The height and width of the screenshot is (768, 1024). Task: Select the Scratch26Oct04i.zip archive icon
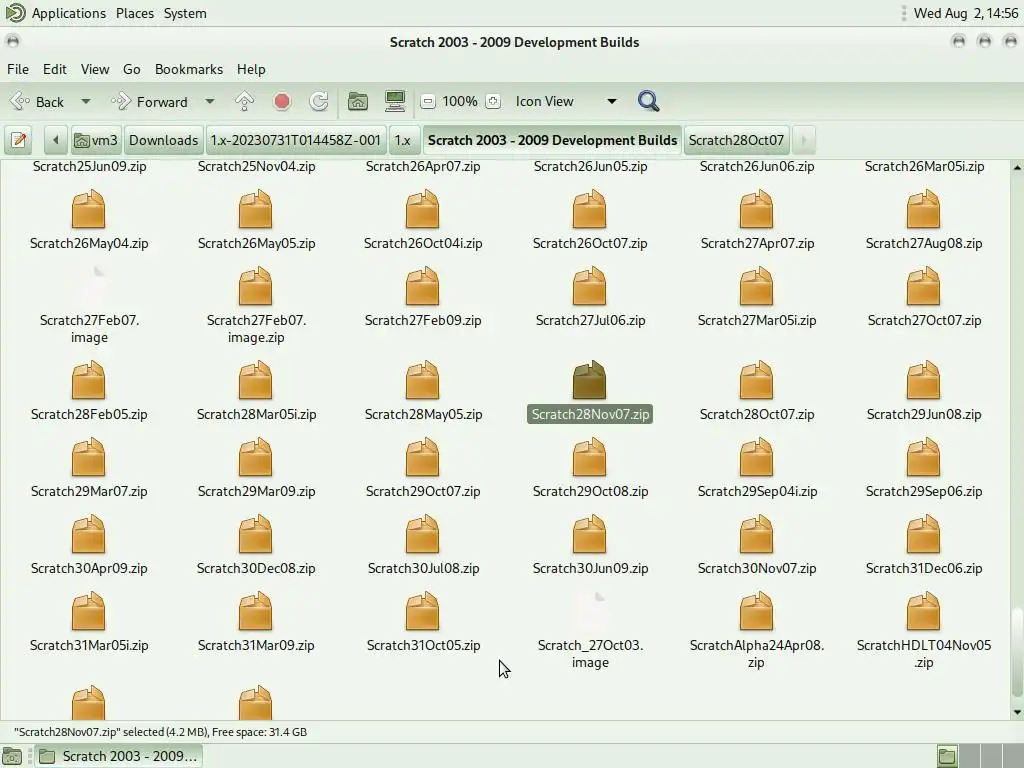coord(423,208)
